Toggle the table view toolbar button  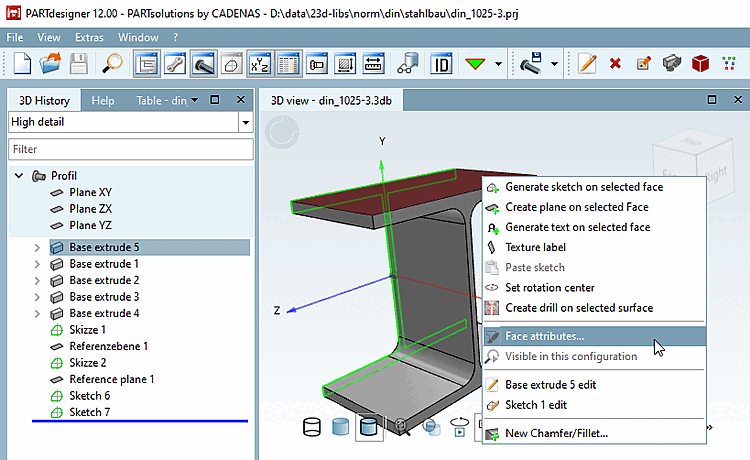289,63
